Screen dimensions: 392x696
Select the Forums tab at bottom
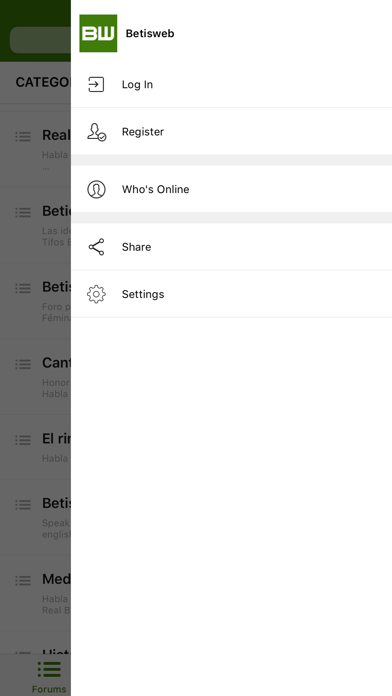pyautogui.click(x=49, y=675)
